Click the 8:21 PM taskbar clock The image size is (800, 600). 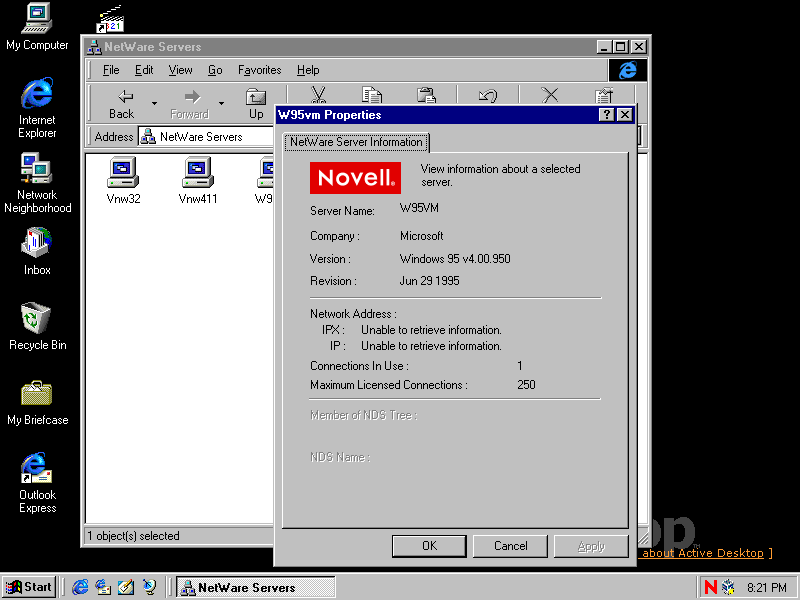766,588
